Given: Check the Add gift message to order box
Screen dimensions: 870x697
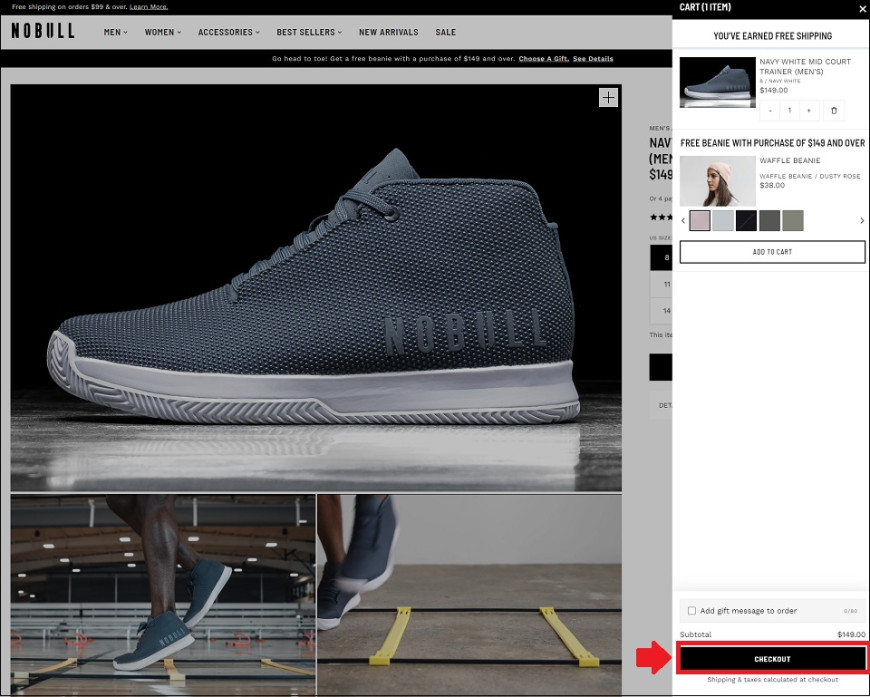Looking at the screenshot, I should 692,611.
